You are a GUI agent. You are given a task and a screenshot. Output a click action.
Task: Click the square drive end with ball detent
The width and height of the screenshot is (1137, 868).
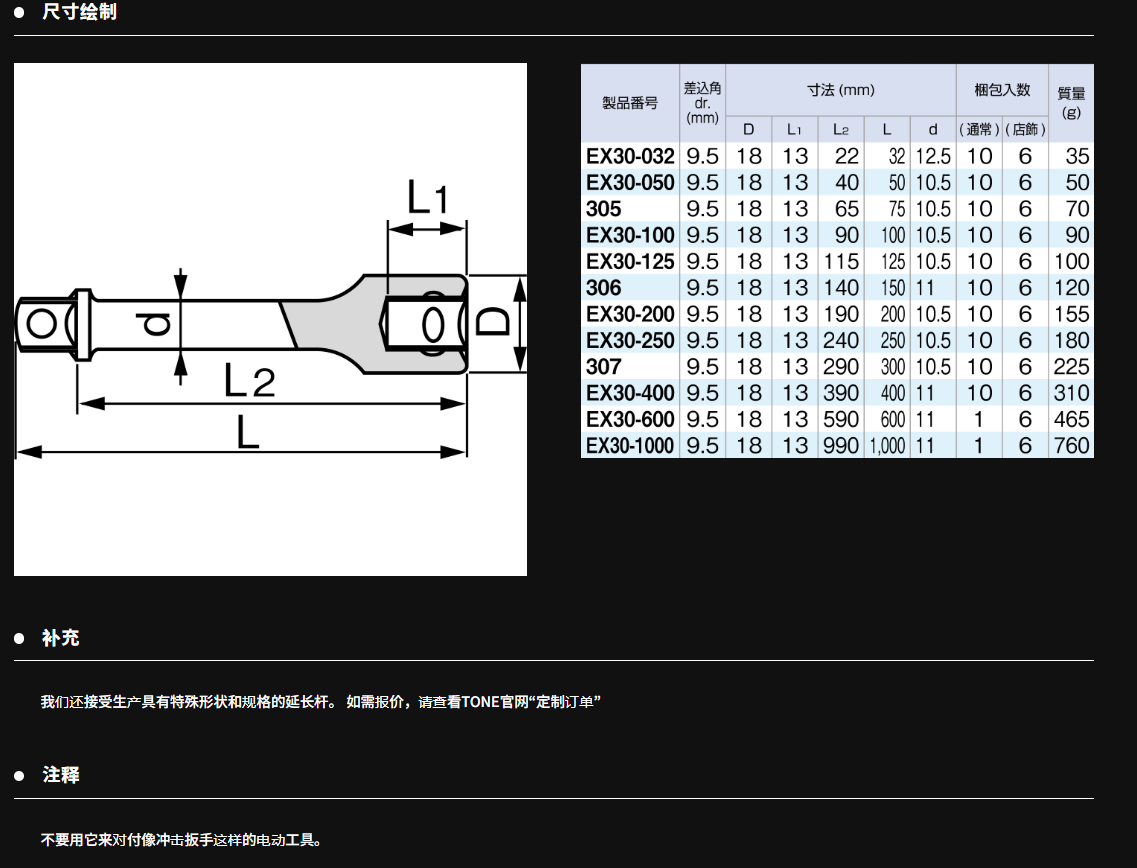[42, 324]
